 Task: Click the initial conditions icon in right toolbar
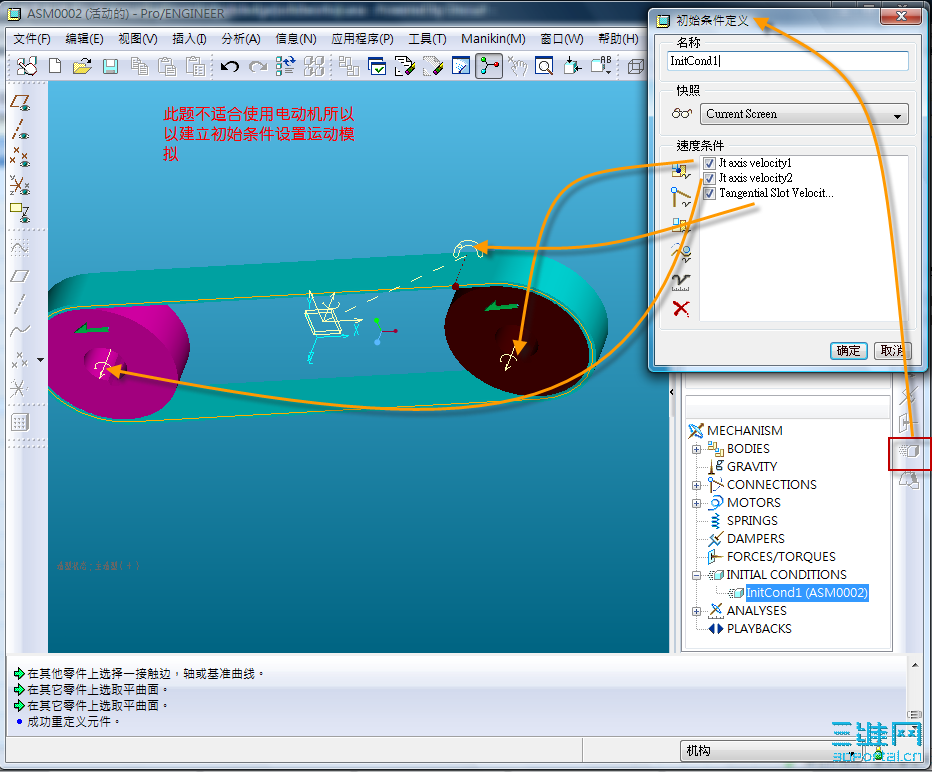909,452
